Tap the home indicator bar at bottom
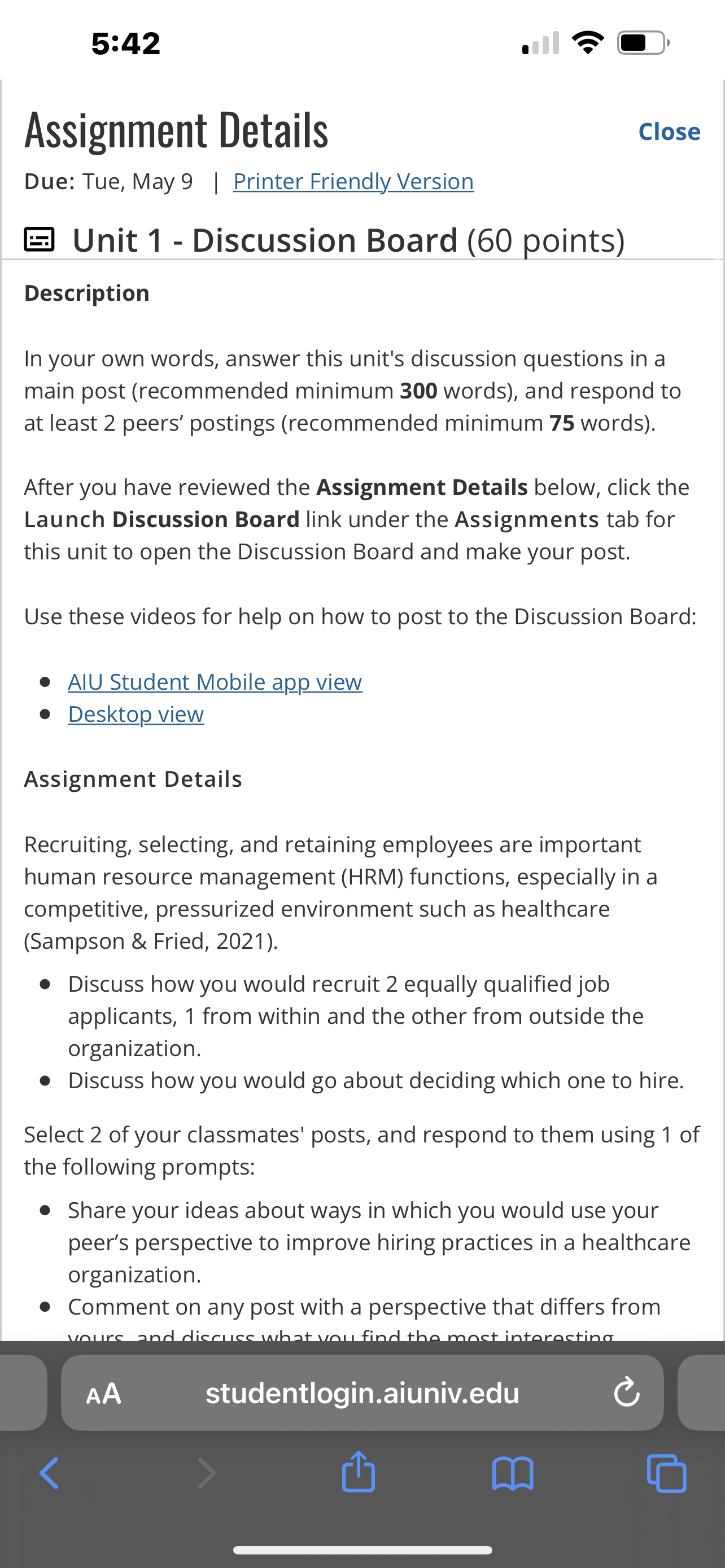The height and width of the screenshot is (1568, 725). (362, 1550)
